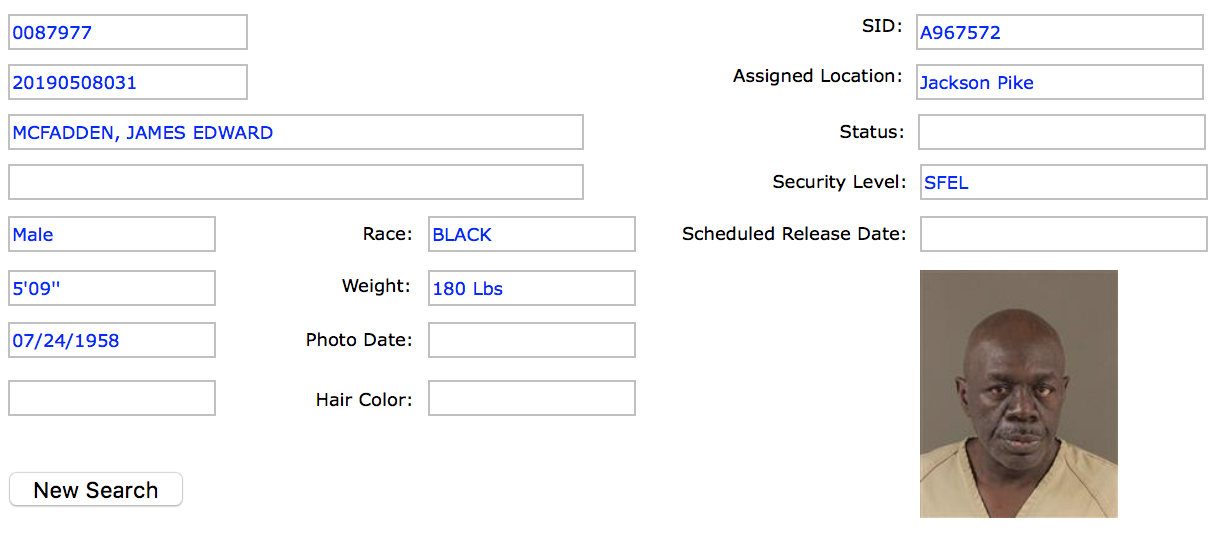
Task: Click the SID field showing A967572
Action: click(1060, 32)
